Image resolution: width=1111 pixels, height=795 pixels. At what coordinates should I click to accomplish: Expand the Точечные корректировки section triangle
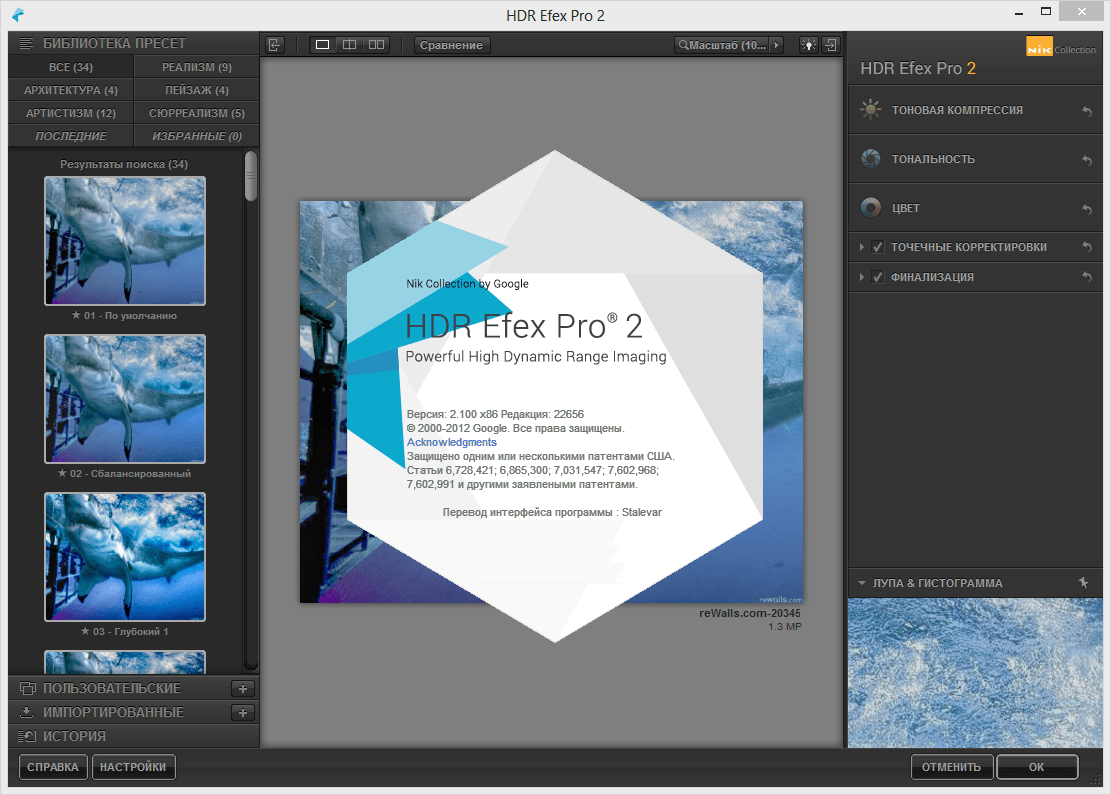862,247
